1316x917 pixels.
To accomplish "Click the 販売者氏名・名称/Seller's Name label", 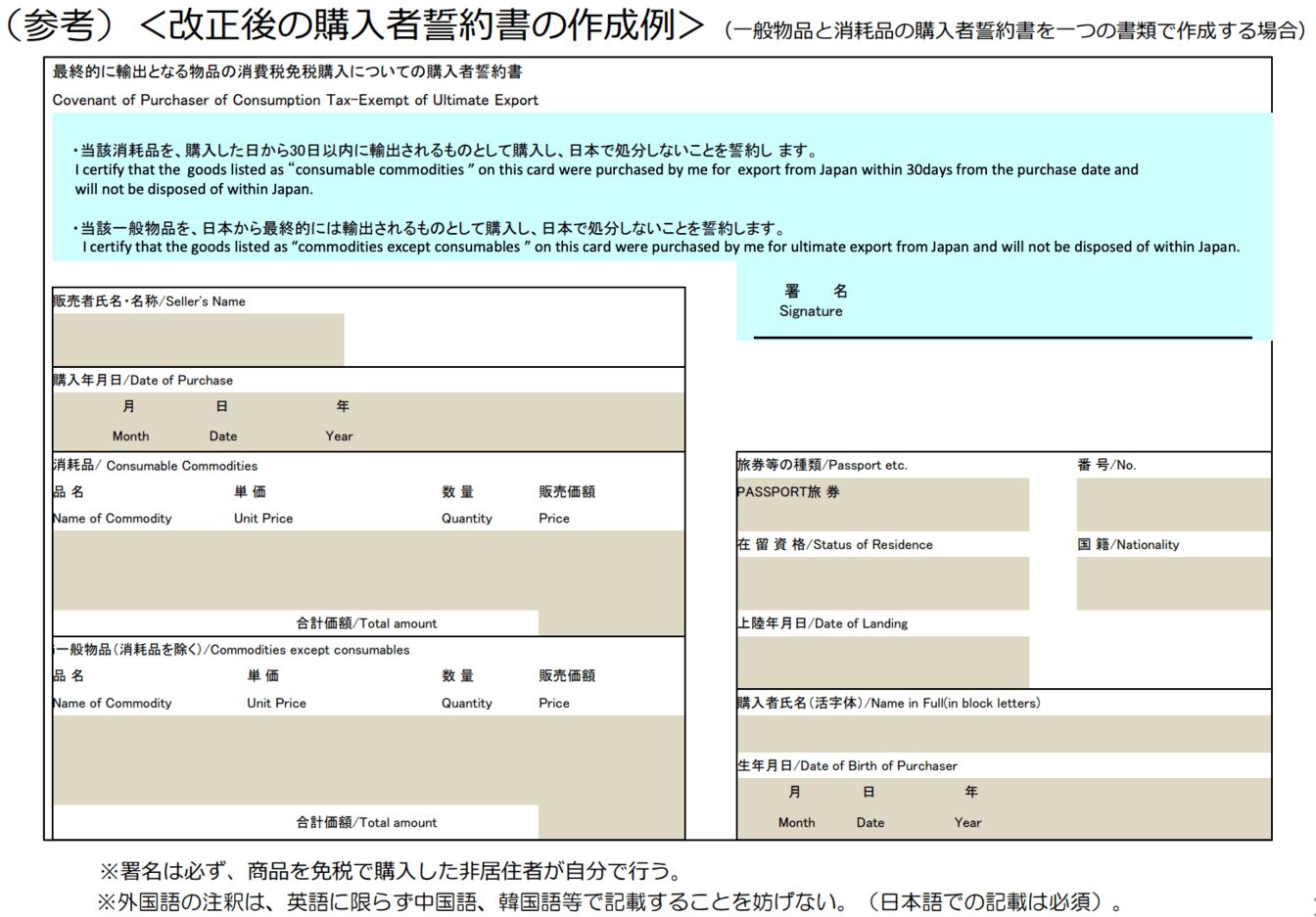I will coord(150,301).
